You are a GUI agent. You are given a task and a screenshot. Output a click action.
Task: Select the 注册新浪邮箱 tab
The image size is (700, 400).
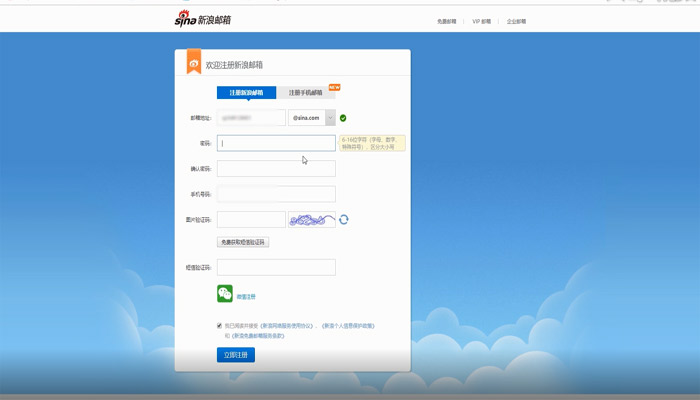(x=246, y=92)
